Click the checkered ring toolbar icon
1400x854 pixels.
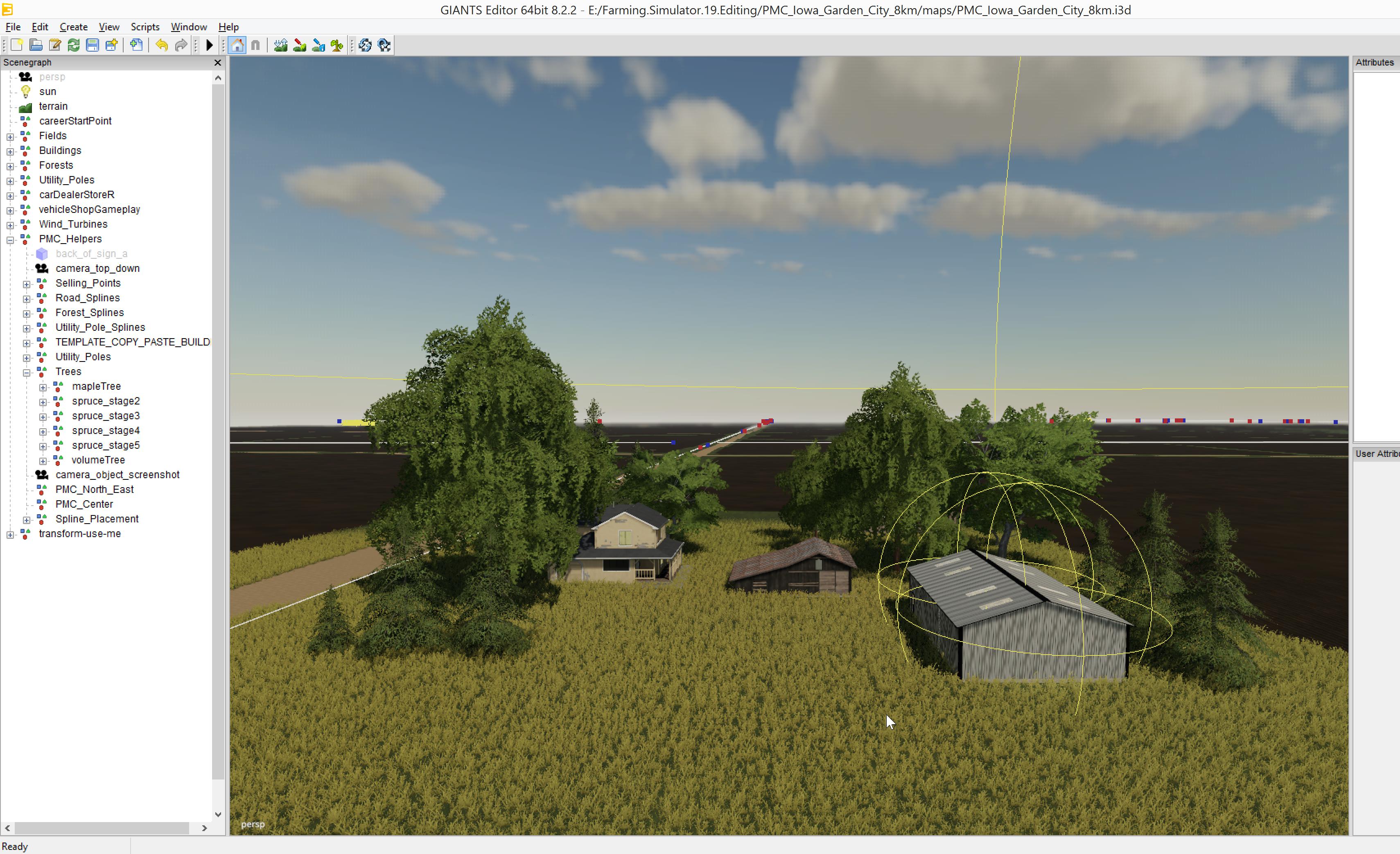click(384, 45)
